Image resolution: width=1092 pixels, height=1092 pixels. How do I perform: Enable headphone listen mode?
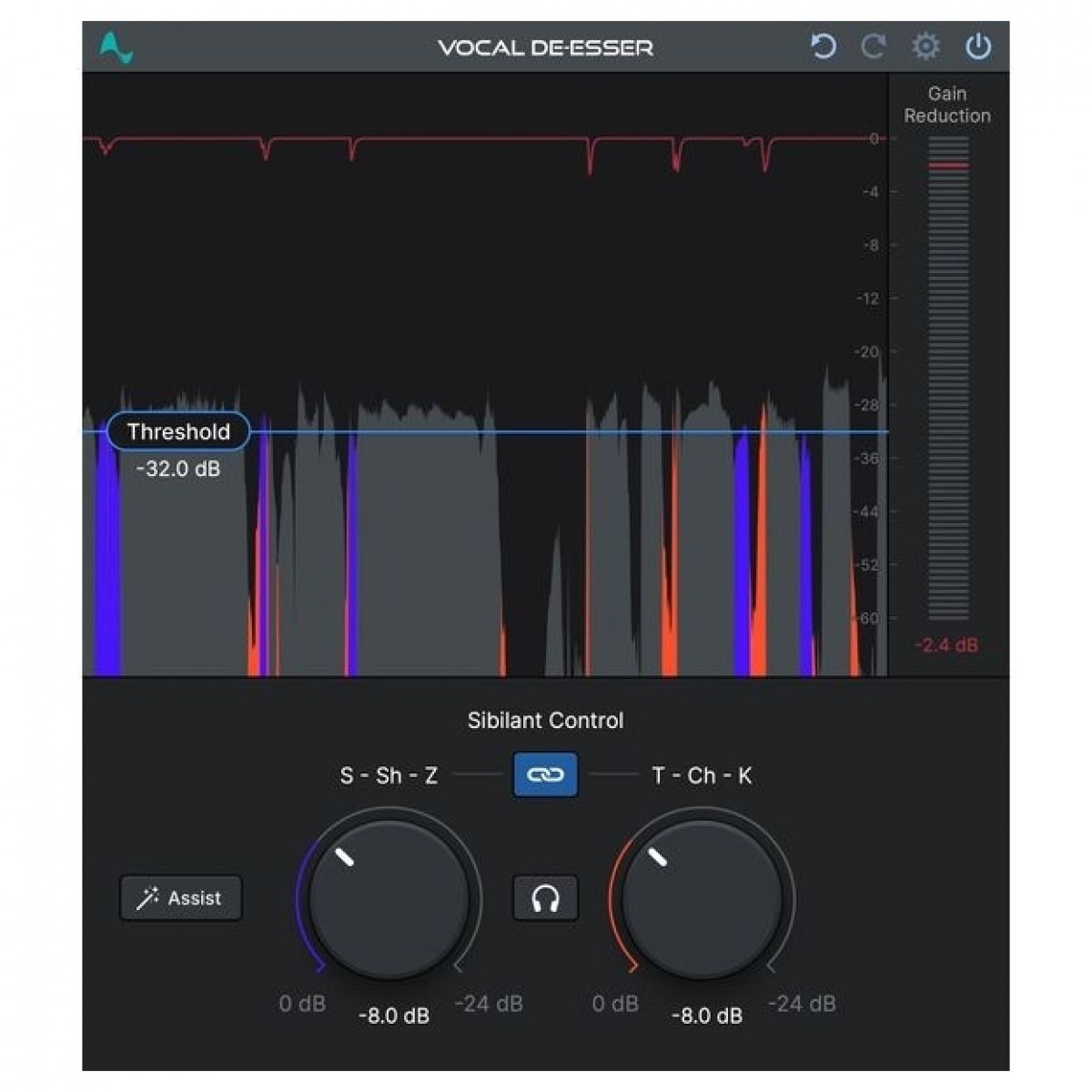click(545, 899)
